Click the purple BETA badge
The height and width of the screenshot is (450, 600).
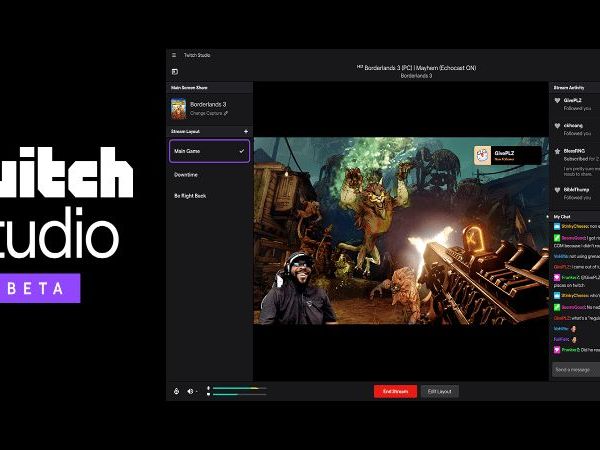[x=40, y=288]
